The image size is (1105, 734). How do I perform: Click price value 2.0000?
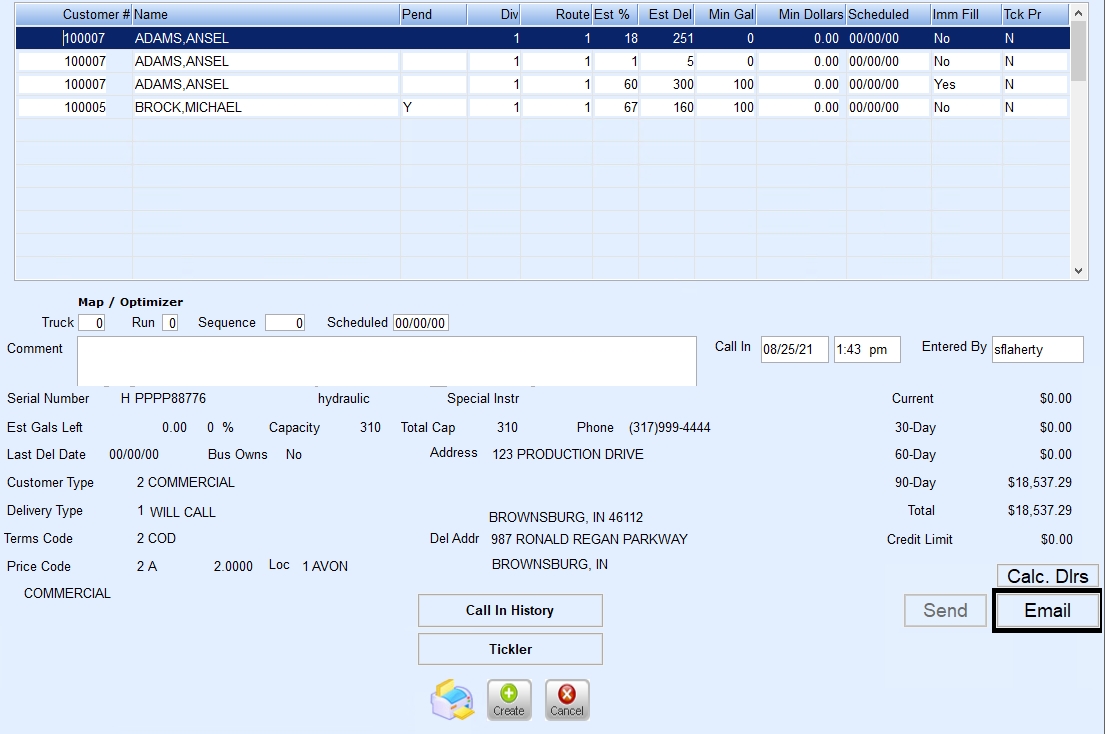233,566
